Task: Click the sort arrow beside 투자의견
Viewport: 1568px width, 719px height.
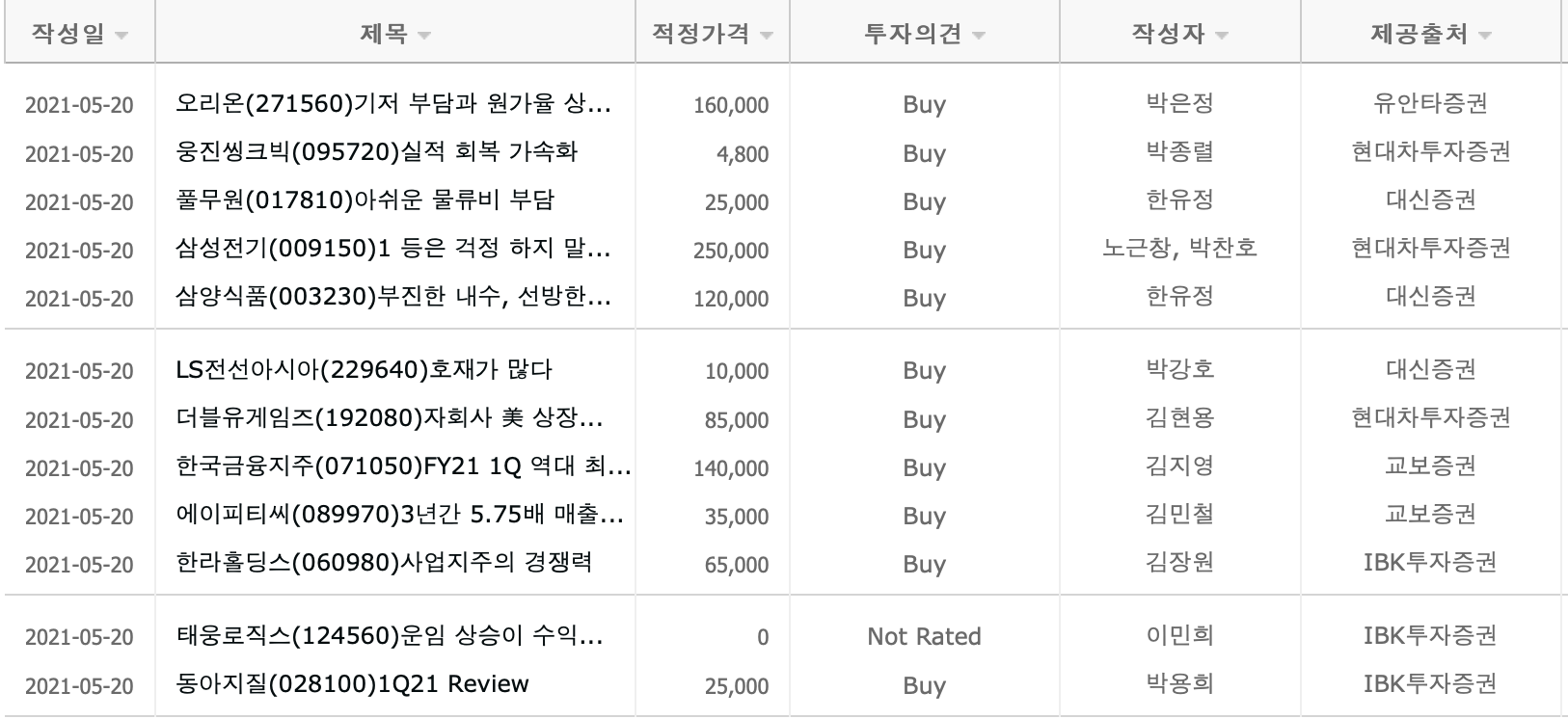Action: coord(979,37)
